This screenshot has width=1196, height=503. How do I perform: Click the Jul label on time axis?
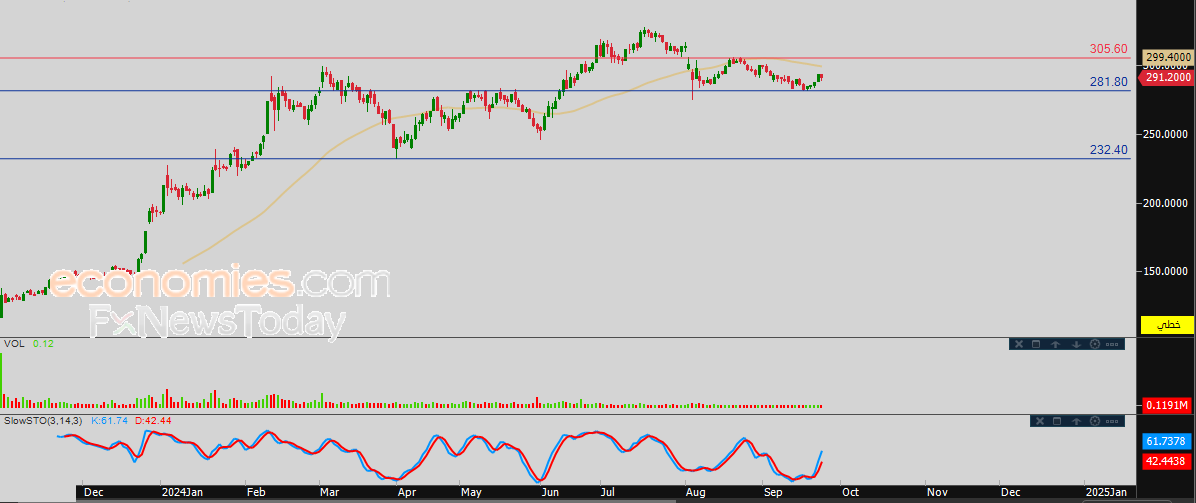tap(606, 493)
